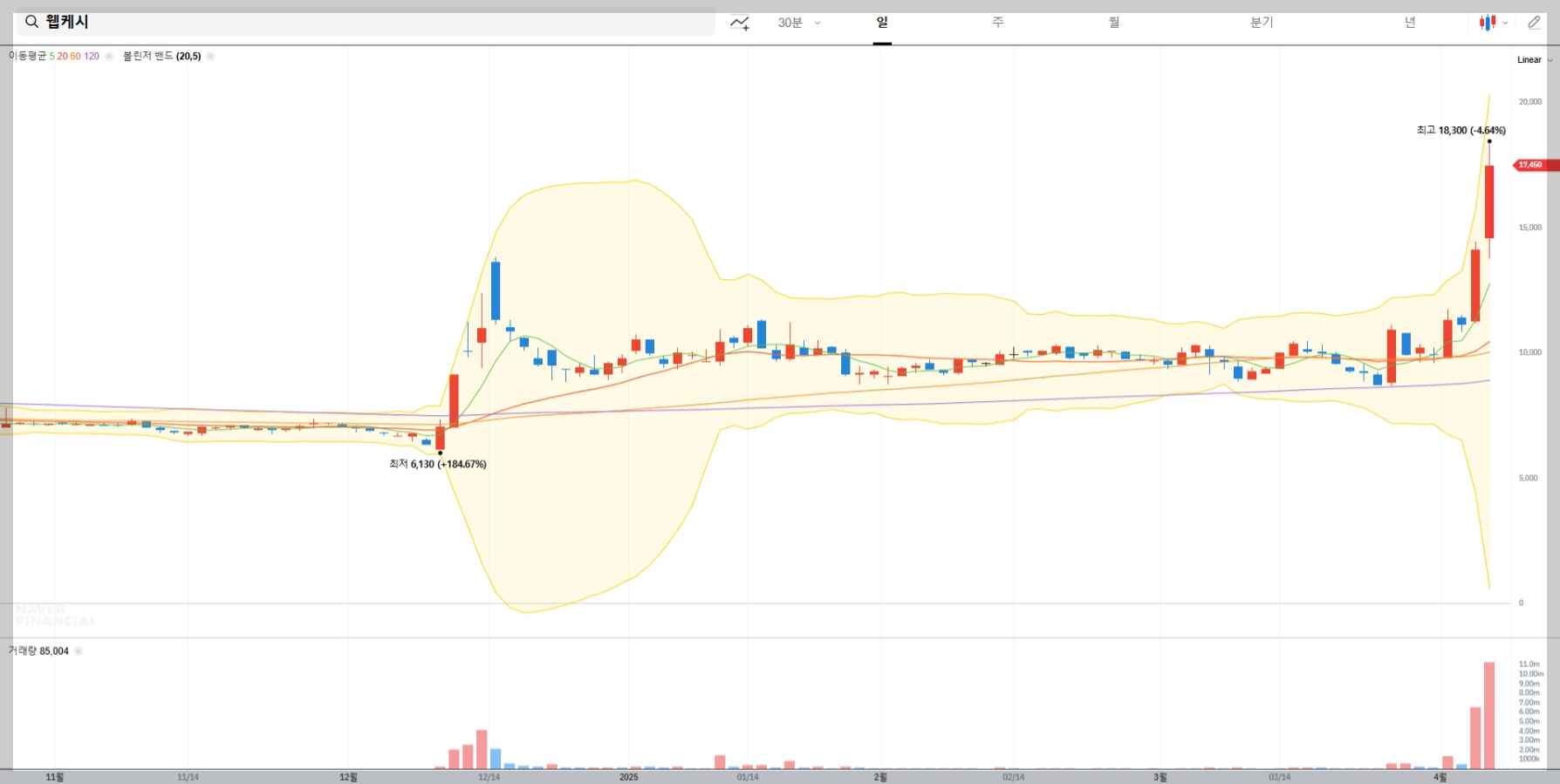The width and height of the screenshot is (1560, 784).
Task: Expand the chart type dropdown arrow
Action: click(x=1505, y=24)
